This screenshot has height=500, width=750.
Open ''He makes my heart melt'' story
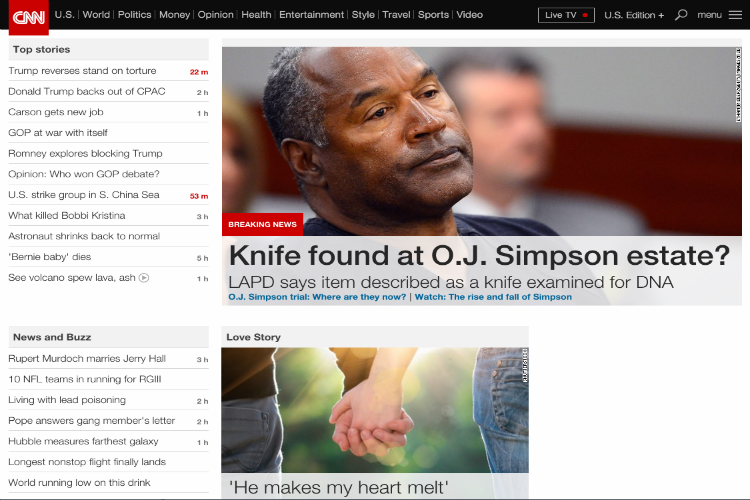coord(339,488)
